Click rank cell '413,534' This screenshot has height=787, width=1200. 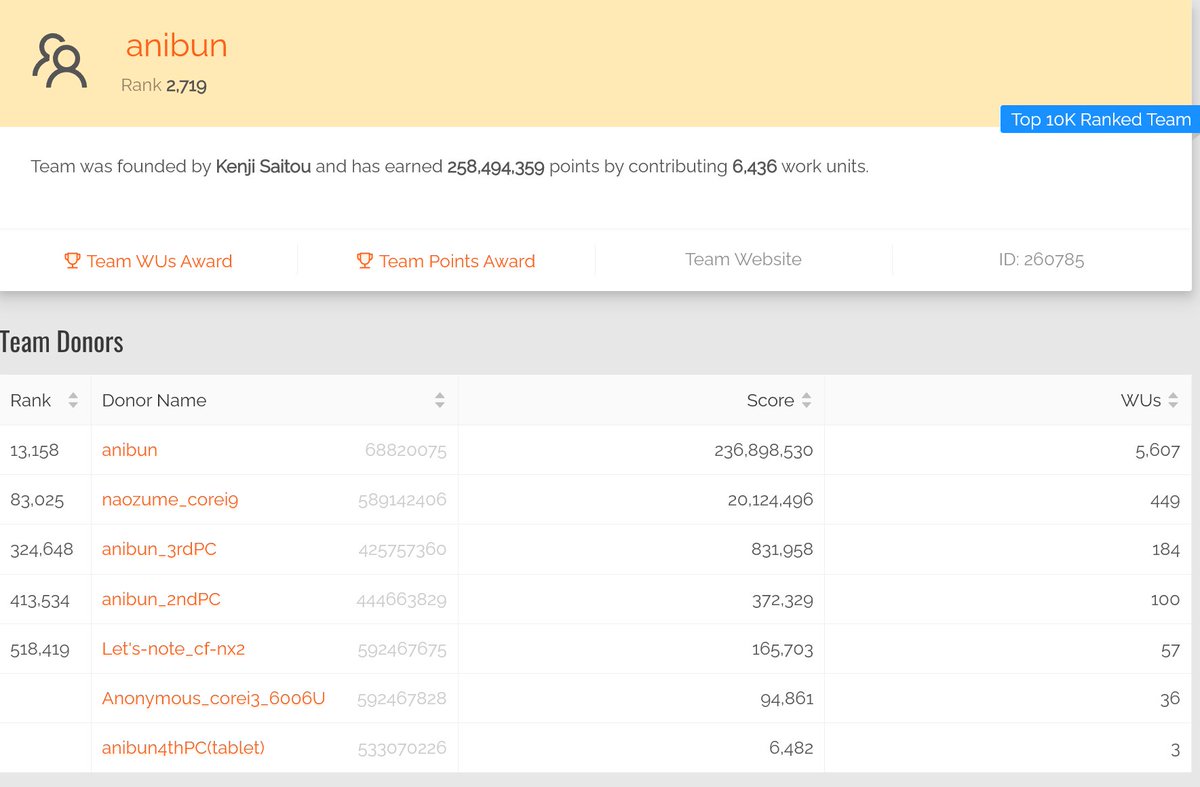[40, 599]
